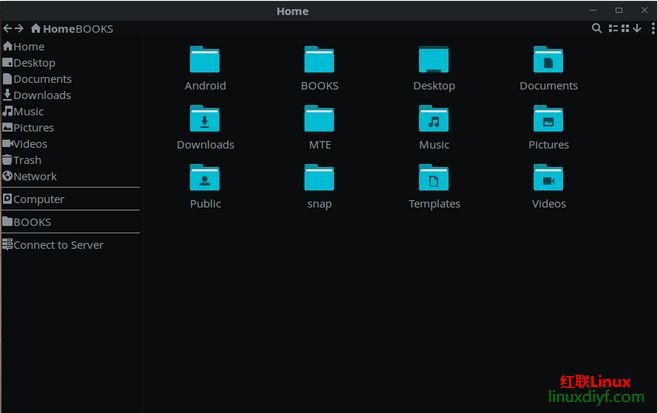This screenshot has height=413, width=657.
Task: Click the search magnifier icon
Action: 597,29
